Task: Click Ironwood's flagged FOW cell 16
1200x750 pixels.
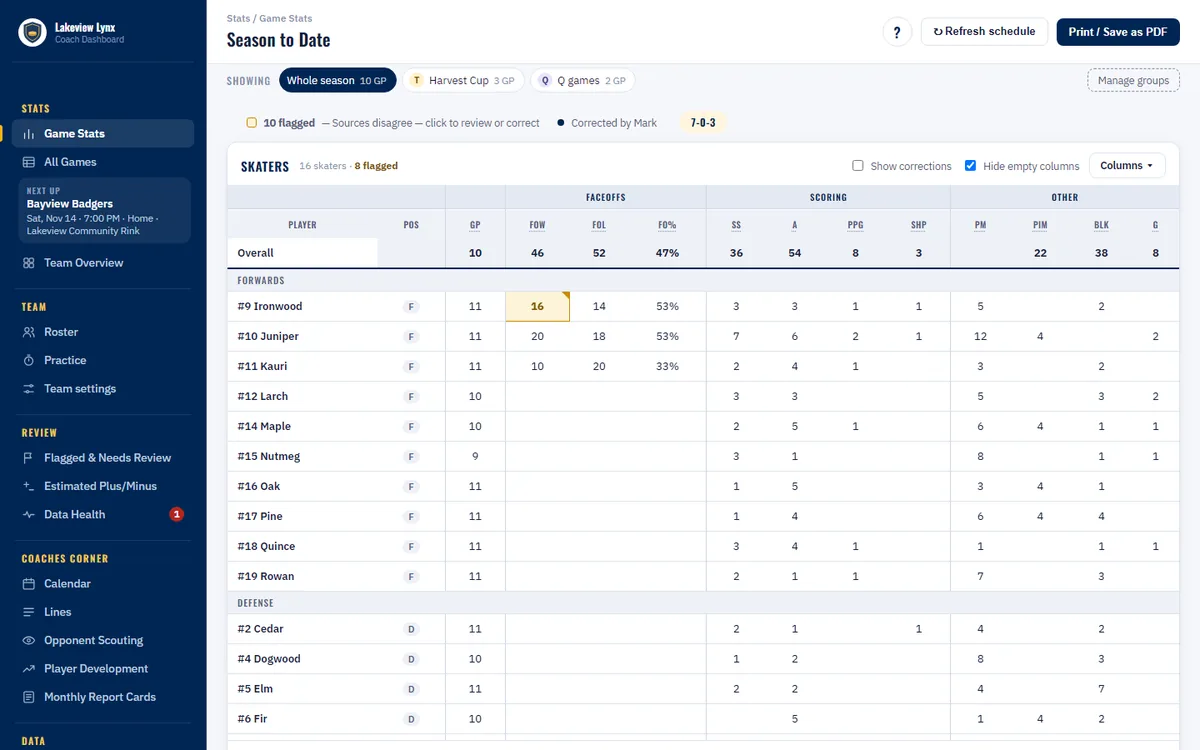Action: click(538, 307)
